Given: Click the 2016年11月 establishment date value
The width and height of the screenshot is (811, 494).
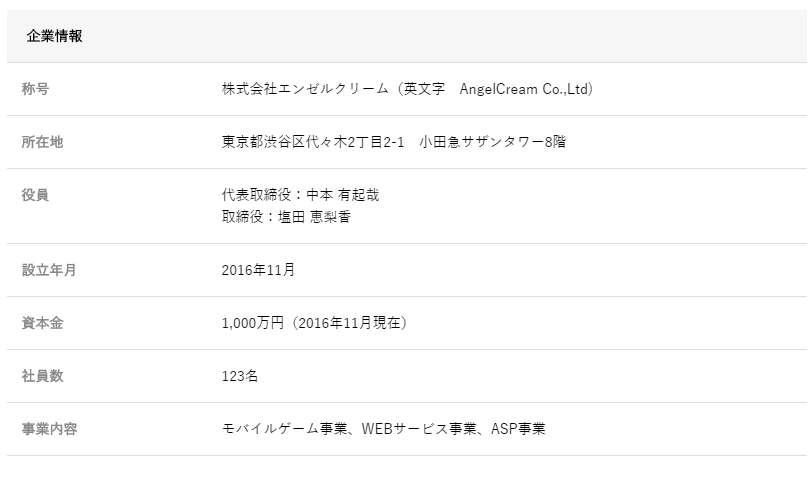Looking at the screenshot, I should click(x=258, y=270).
